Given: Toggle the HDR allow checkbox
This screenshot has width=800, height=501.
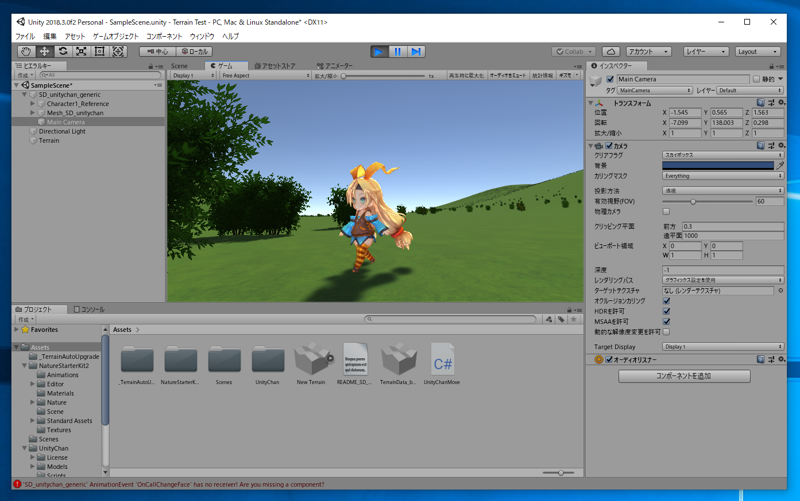Looking at the screenshot, I should click(x=666, y=311).
